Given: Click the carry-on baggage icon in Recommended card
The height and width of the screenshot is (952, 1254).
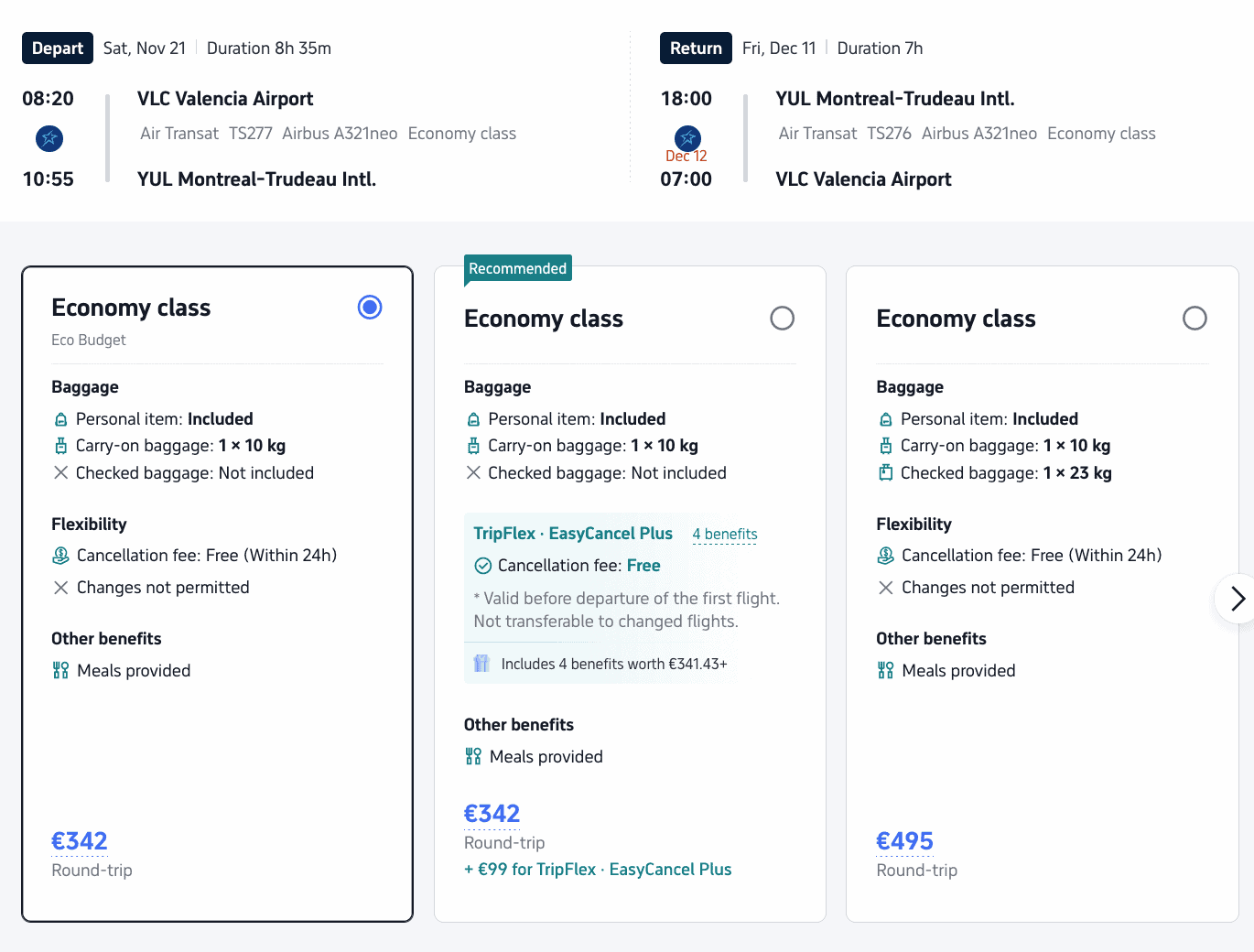Looking at the screenshot, I should (473, 446).
